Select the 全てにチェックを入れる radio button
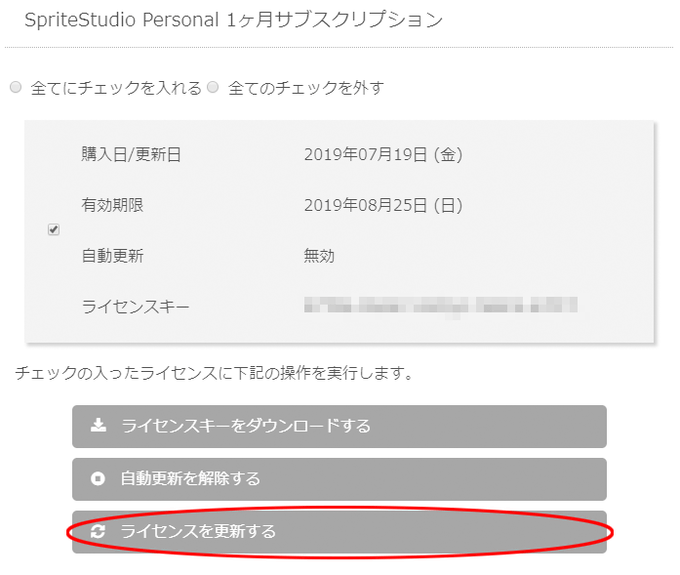Viewport: 680px width, 575px height. coord(16,87)
